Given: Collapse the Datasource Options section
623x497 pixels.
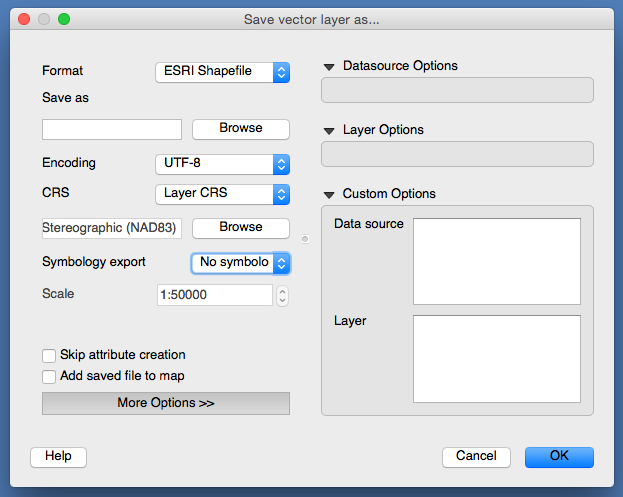Looking at the screenshot, I should (x=329, y=67).
